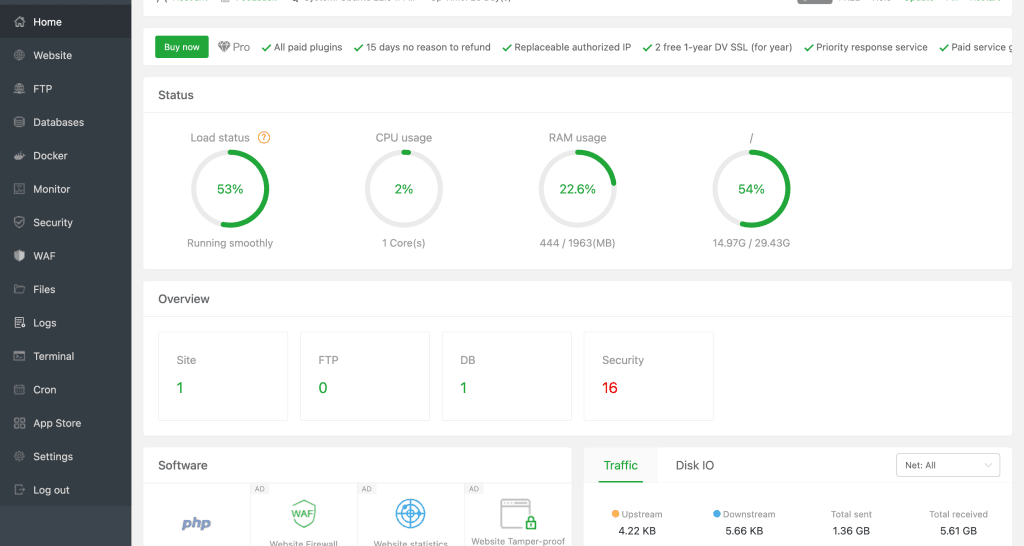This screenshot has height=546, width=1024.
Task: Click the Terminal icon in sidebar
Action: 19,356
